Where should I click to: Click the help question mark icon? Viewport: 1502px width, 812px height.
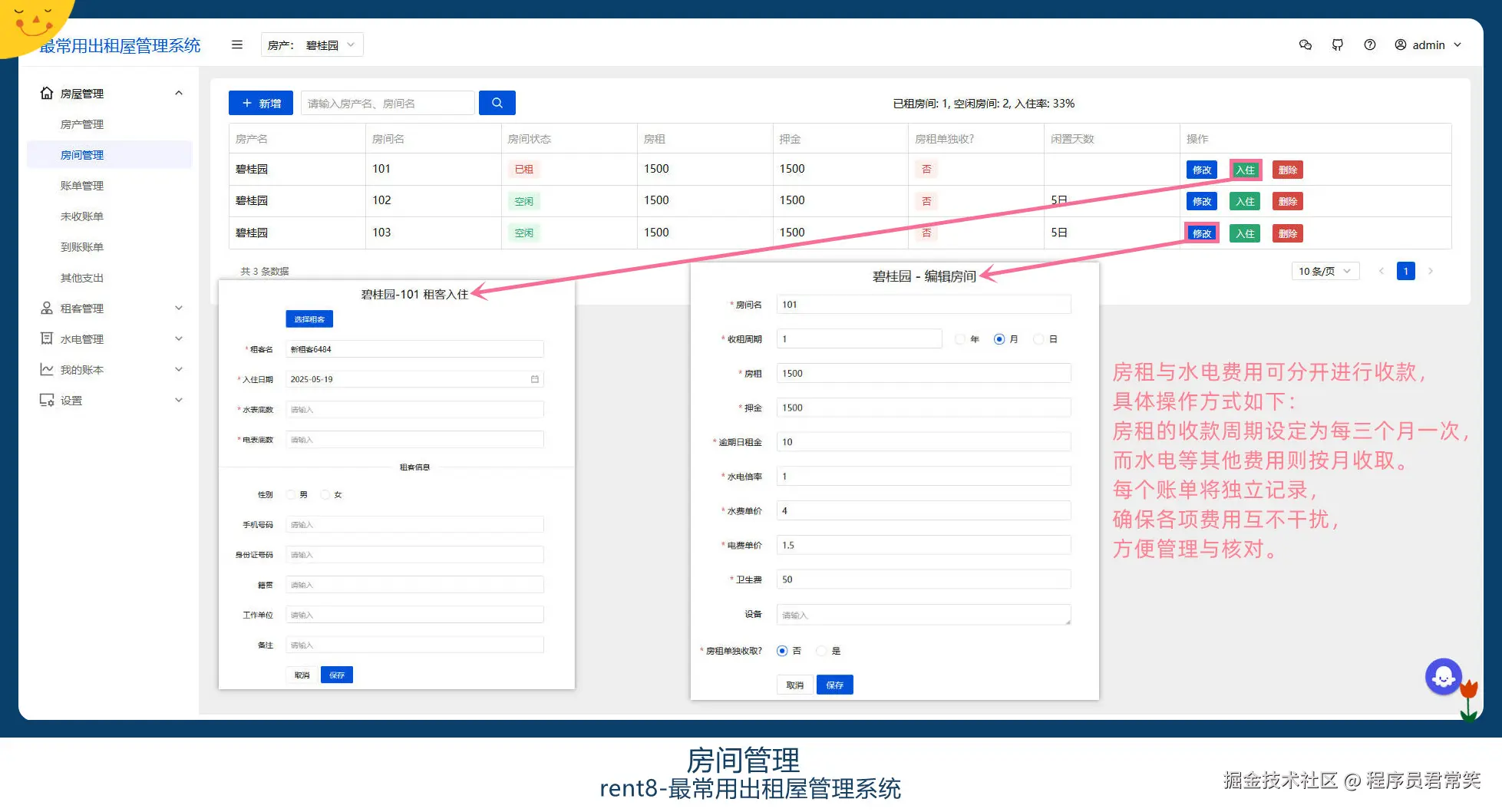(x=1370, y=45)
